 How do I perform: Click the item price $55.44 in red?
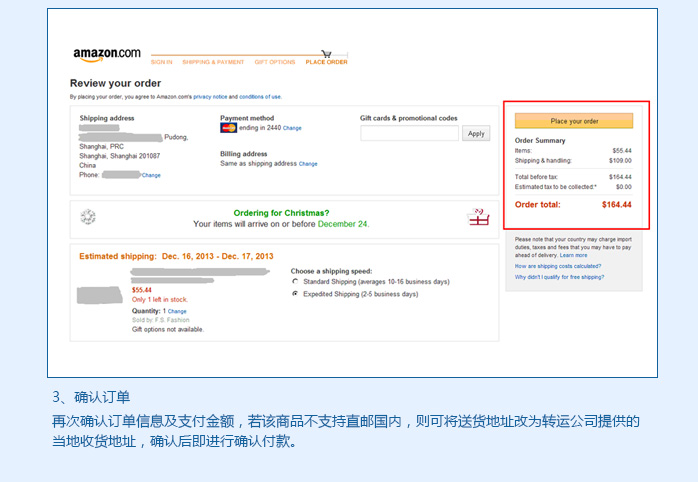(142, 290)
